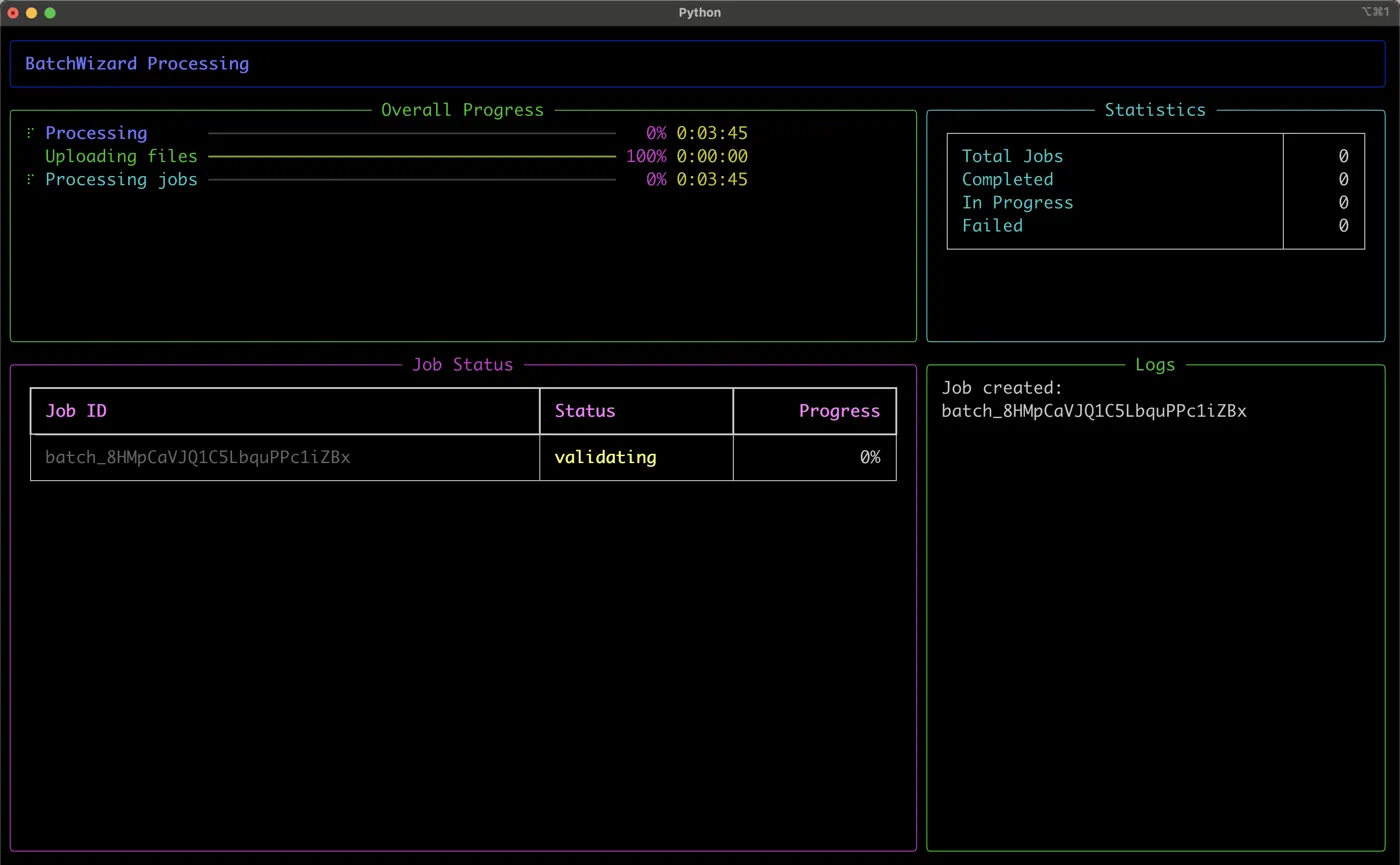Click the green fullscreen window button

pyautogui.click(x=50, y=13)
